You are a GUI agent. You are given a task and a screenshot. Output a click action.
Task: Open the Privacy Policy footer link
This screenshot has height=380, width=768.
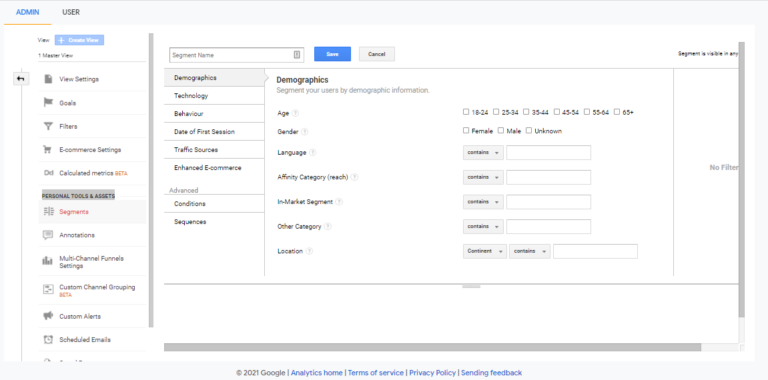click(x=432, y=373)
